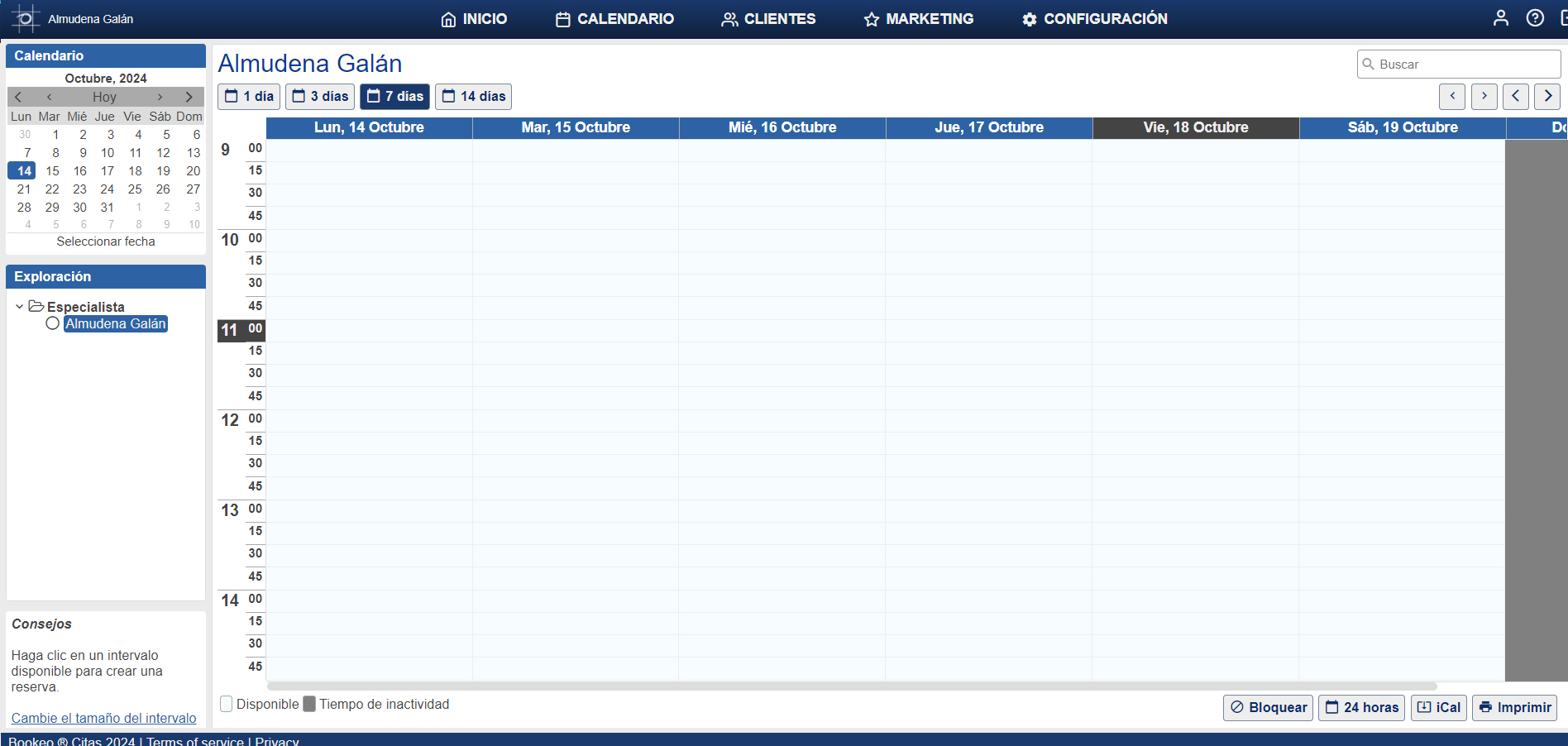
Task: Click the gray Tiempo de inactividad swatch
Action: 309,704
